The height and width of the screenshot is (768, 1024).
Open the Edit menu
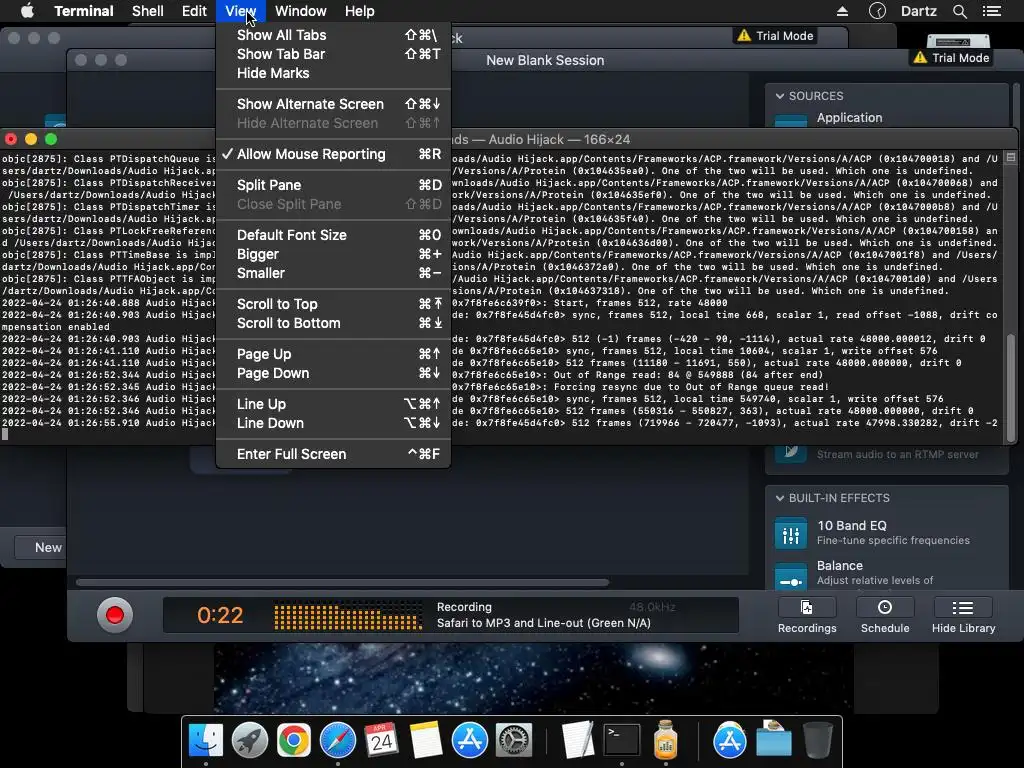pyautogui.click(x=194, y=11)
